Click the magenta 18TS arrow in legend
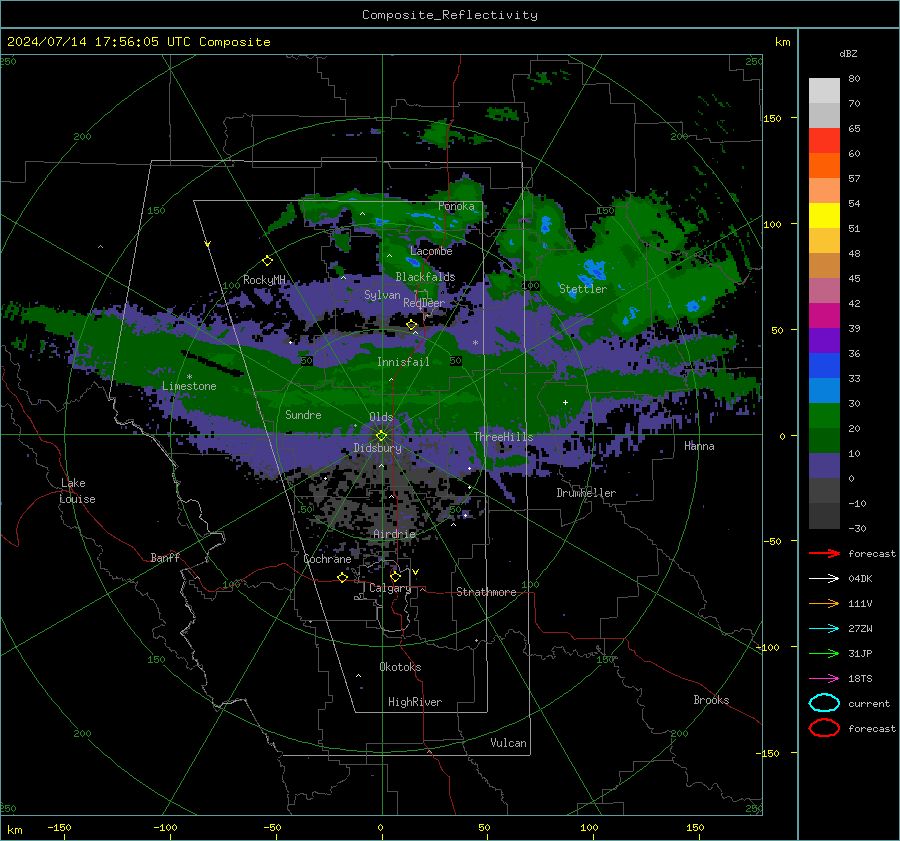900x841 pixels. (824, 679)
